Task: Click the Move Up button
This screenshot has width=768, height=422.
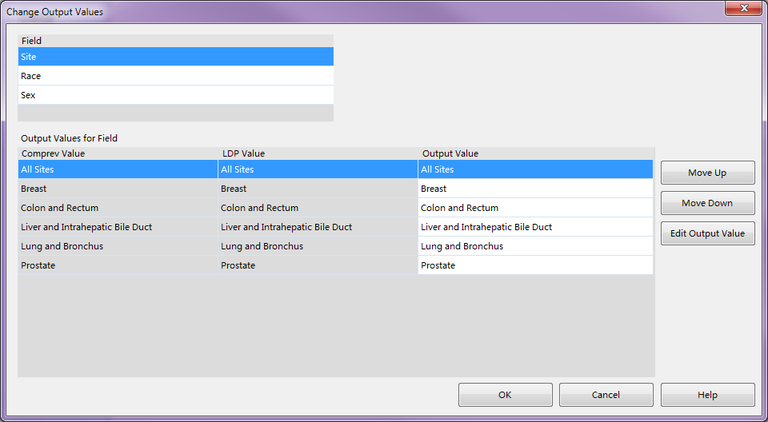Action: [x=707, y=173]
